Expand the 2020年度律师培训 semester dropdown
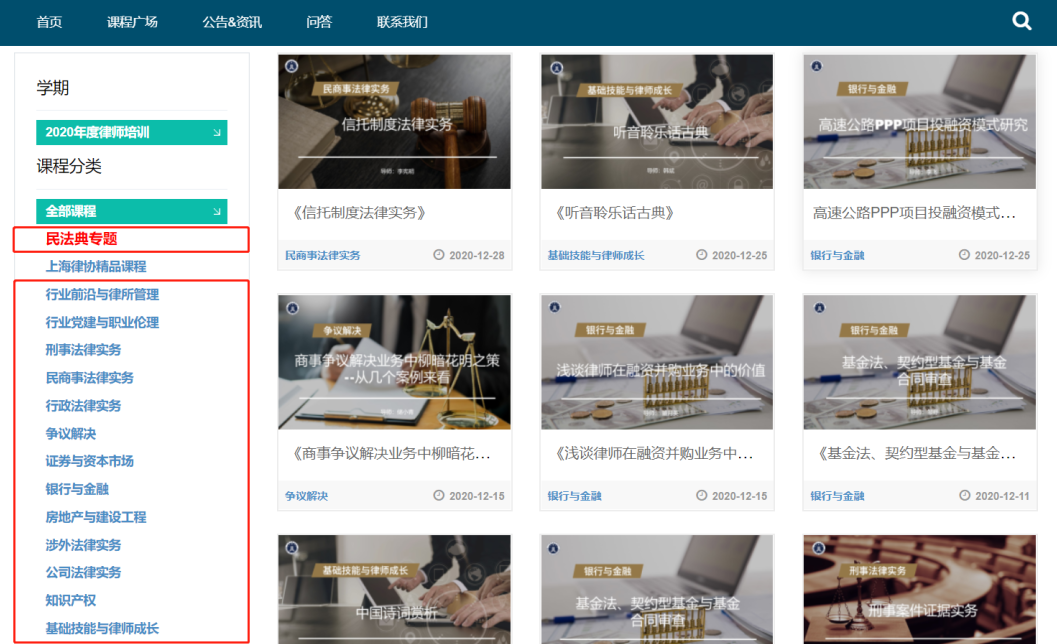 click(x=131, y=132)
